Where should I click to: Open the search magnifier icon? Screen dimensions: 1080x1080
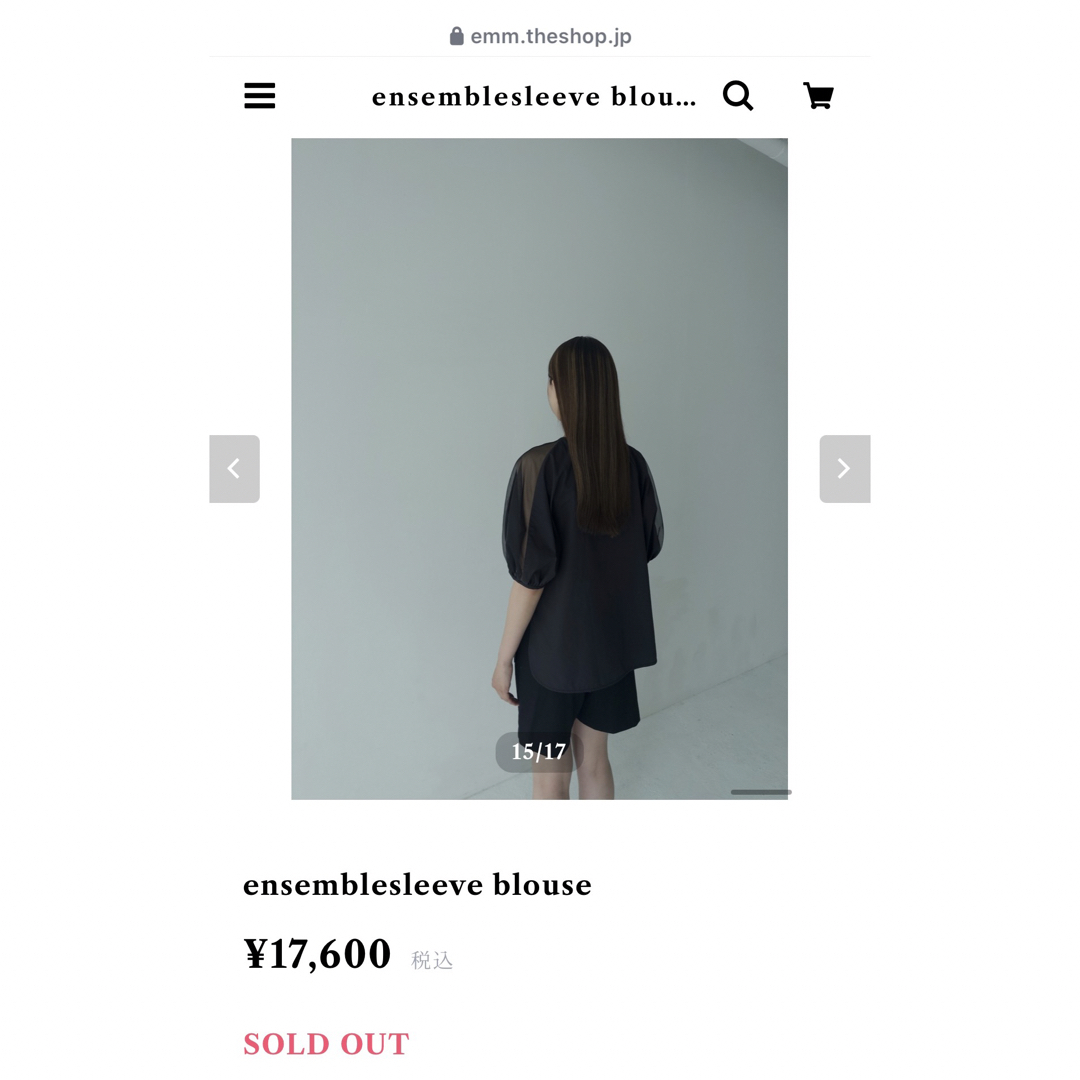pyautogui.click(x=738, y=96)
